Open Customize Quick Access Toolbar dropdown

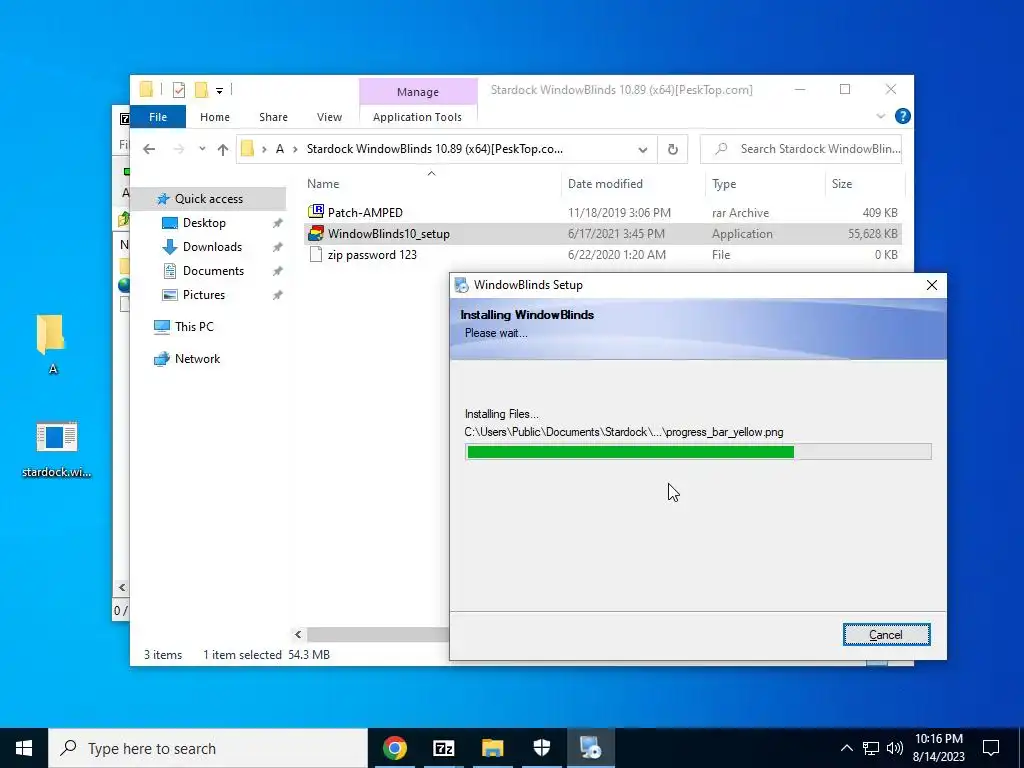coord(219,91)
